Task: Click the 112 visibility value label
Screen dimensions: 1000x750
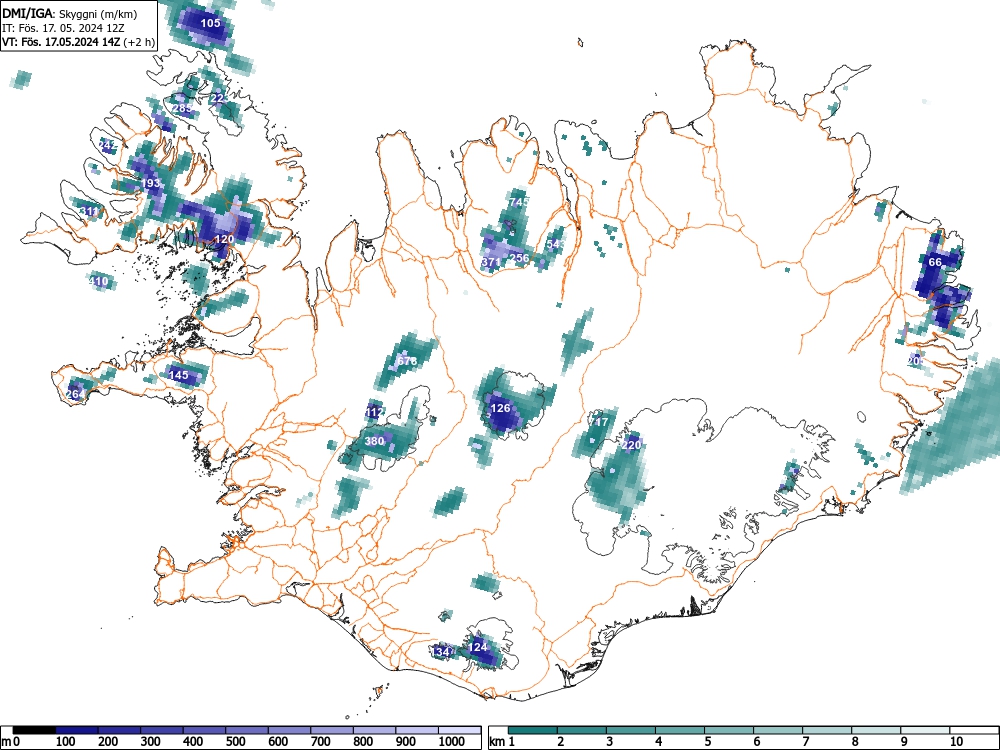Action: click(374, 413)
